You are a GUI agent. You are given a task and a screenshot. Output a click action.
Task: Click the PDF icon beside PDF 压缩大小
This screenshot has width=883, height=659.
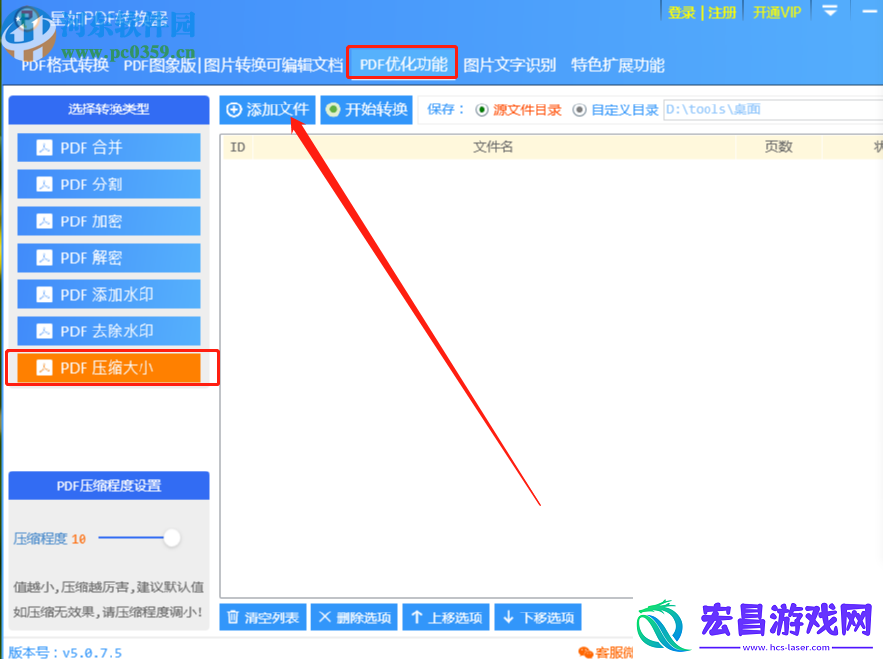[44, 368]
